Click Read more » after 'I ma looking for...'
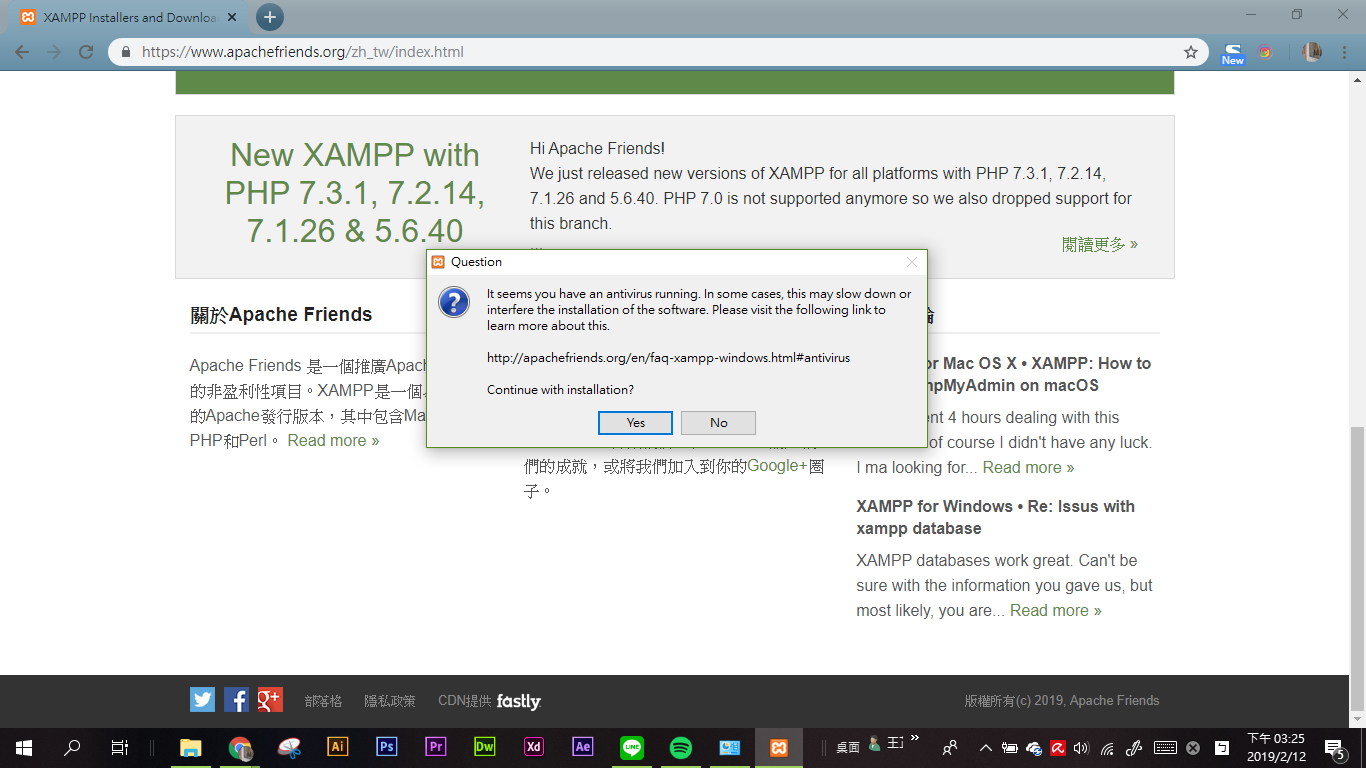 pos(1028,467)
